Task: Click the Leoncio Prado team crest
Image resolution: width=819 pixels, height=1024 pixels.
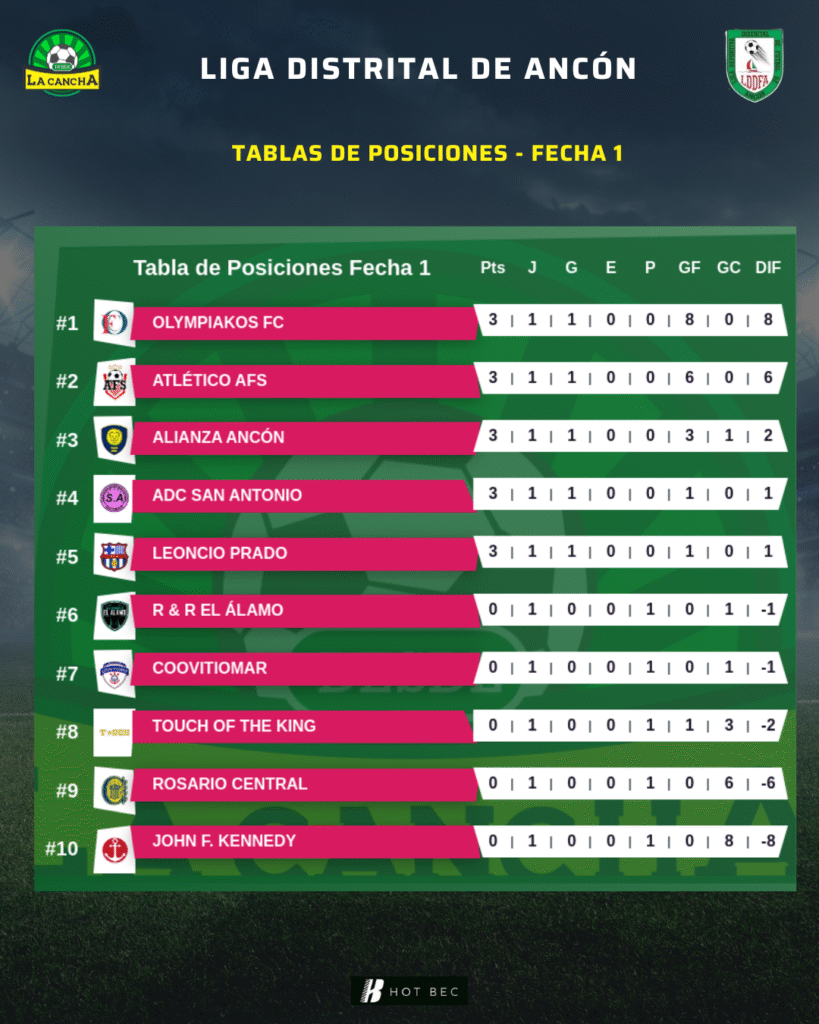Action: tap(114, 555)
